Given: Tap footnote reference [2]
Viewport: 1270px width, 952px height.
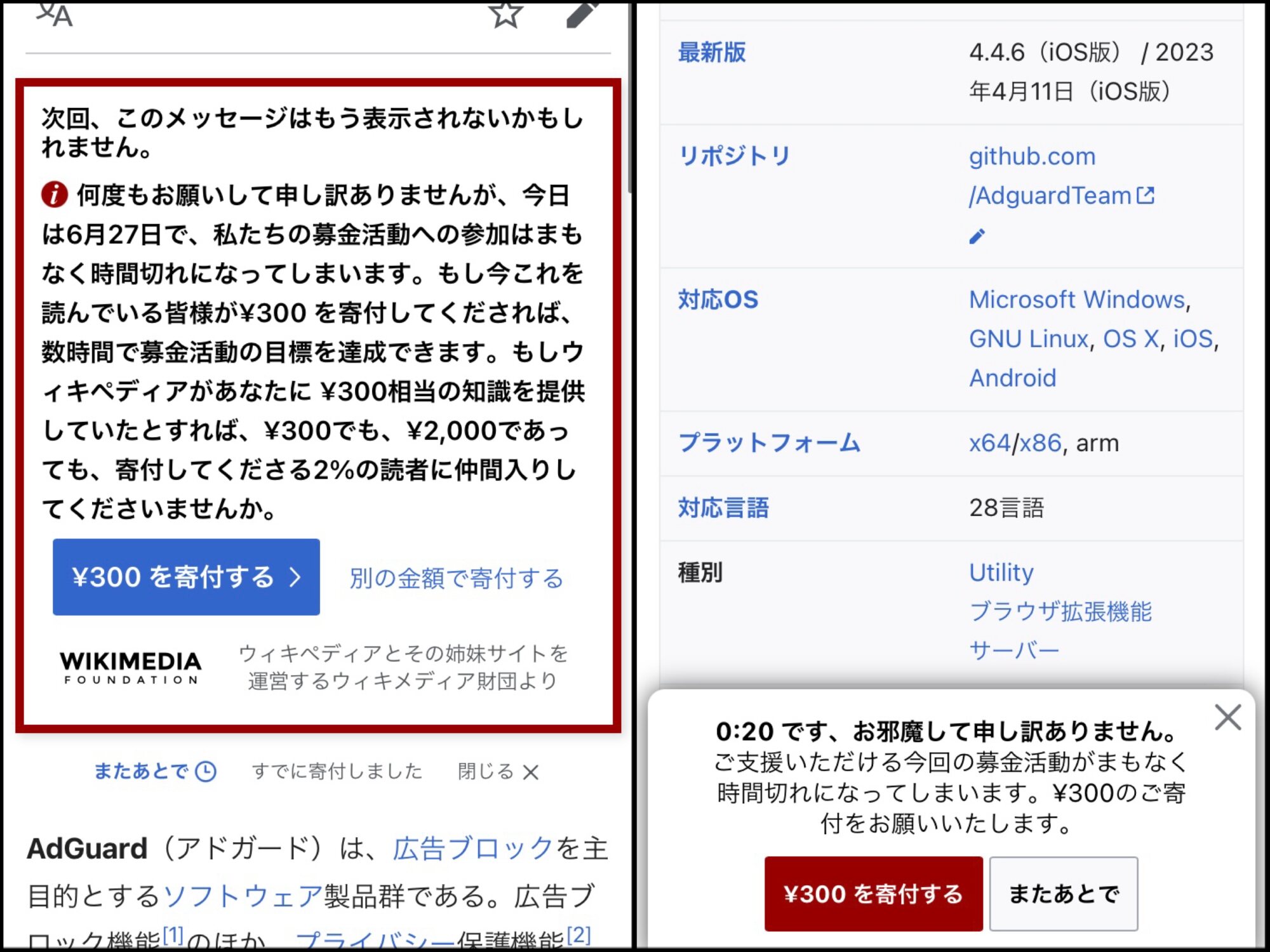Looking at the screenshot, I should (578, 934).
